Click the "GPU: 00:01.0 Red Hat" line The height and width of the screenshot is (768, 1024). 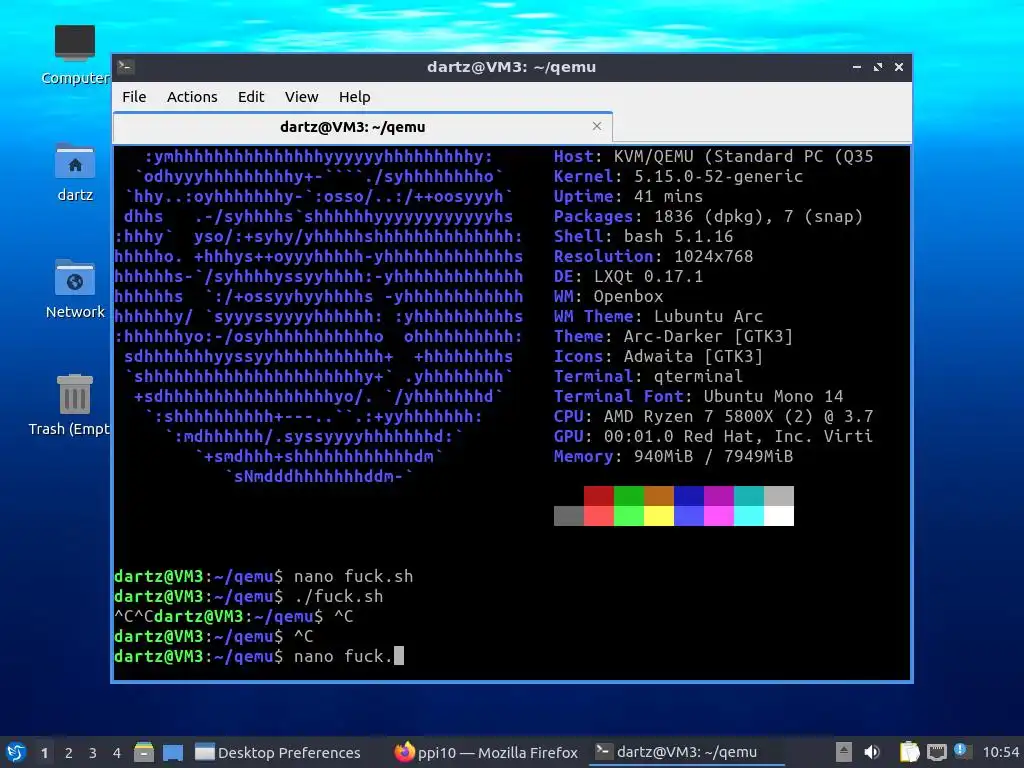714,436
